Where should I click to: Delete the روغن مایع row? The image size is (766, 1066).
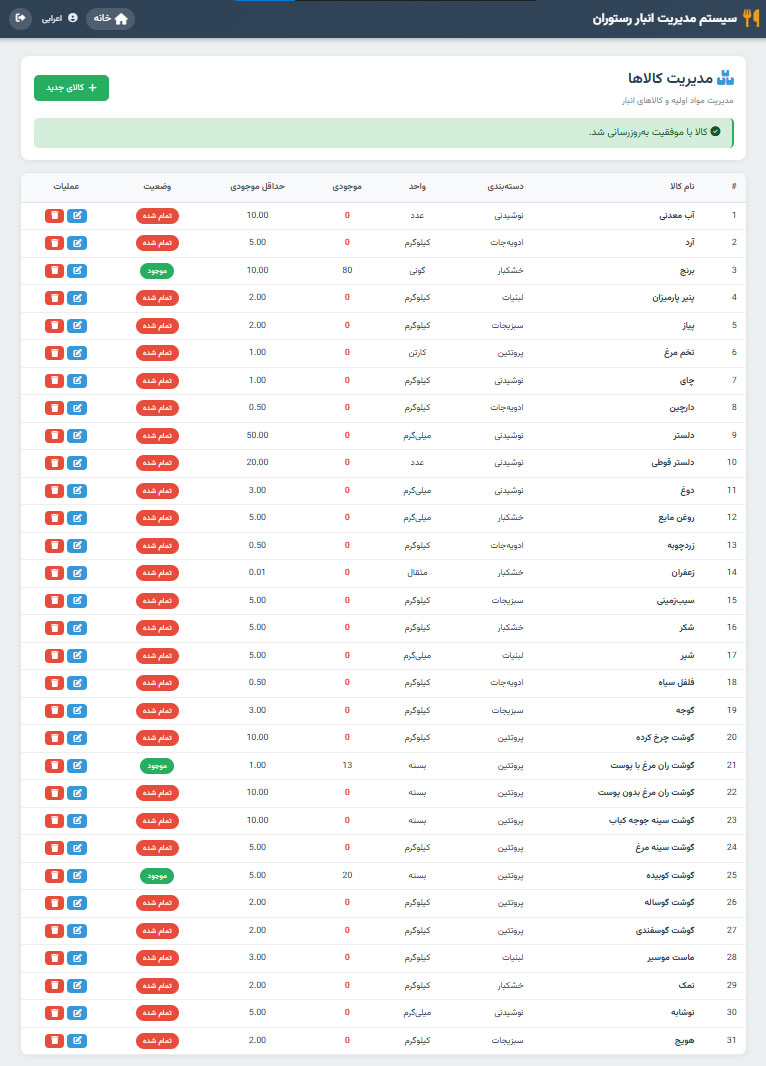coord(54,518)
